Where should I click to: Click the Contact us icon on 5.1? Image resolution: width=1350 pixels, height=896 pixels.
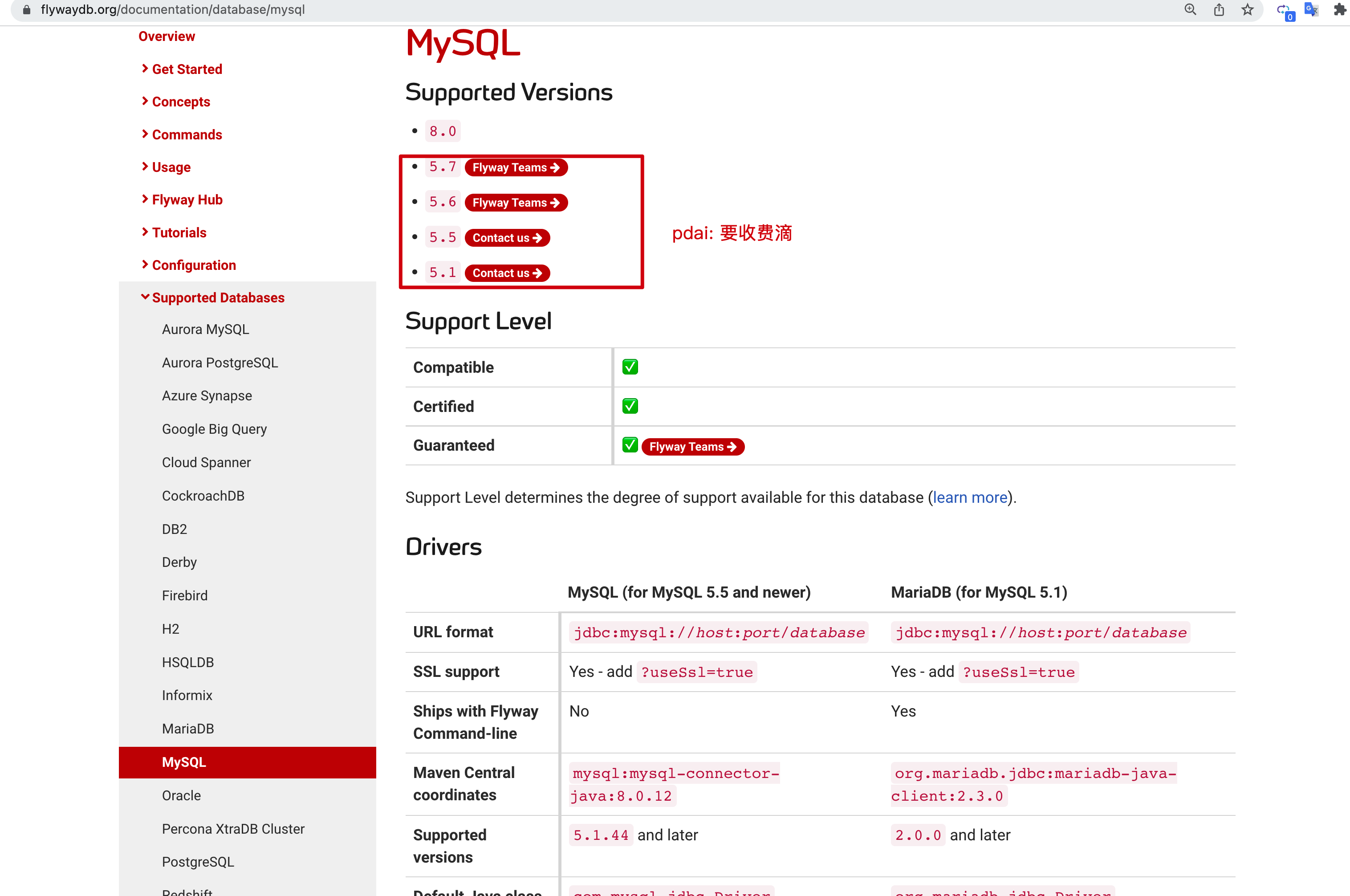pos(507,273)
